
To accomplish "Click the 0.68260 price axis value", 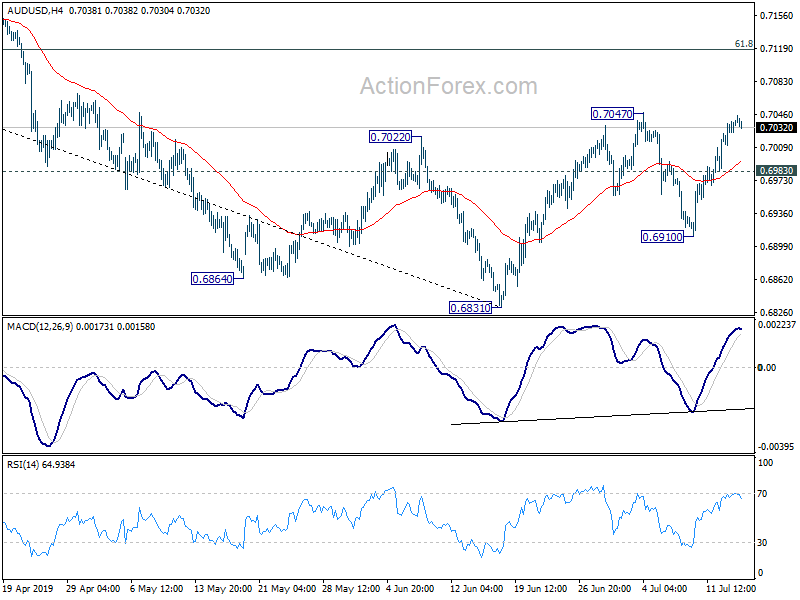I will point(777,312).
